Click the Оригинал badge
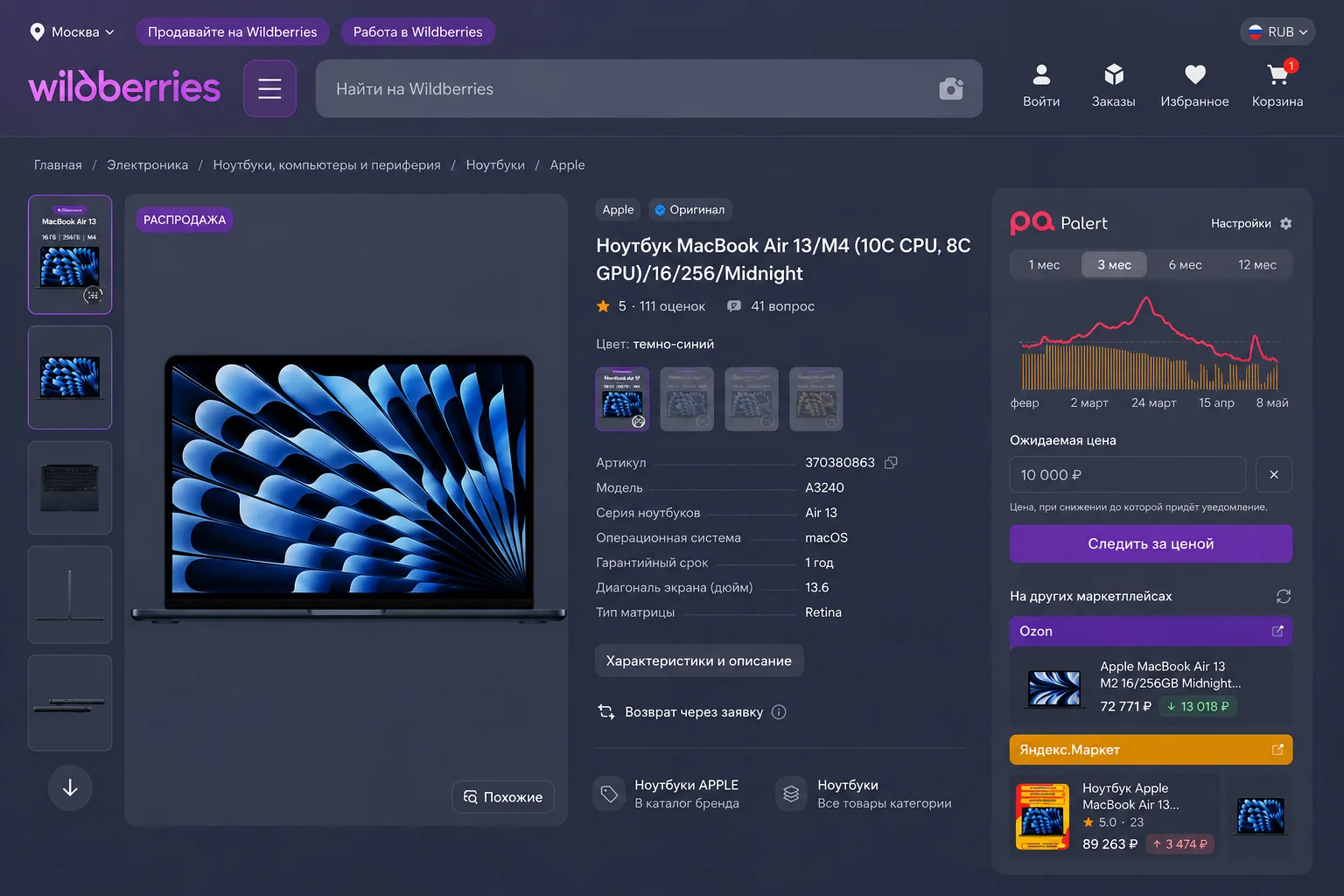 (689, 210)
